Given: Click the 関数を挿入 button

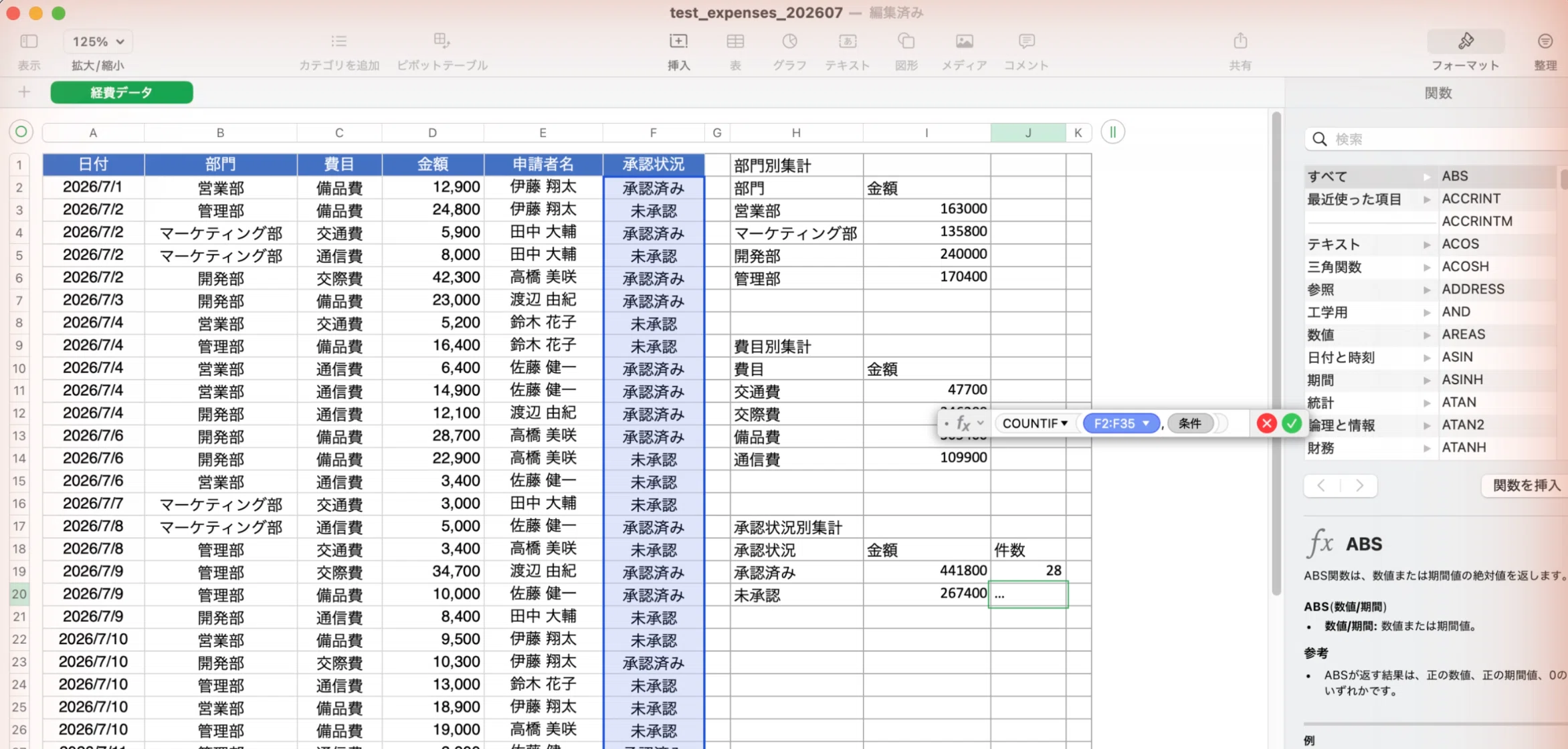Looking at the screenshot, I should click(x=1526, y=485).
